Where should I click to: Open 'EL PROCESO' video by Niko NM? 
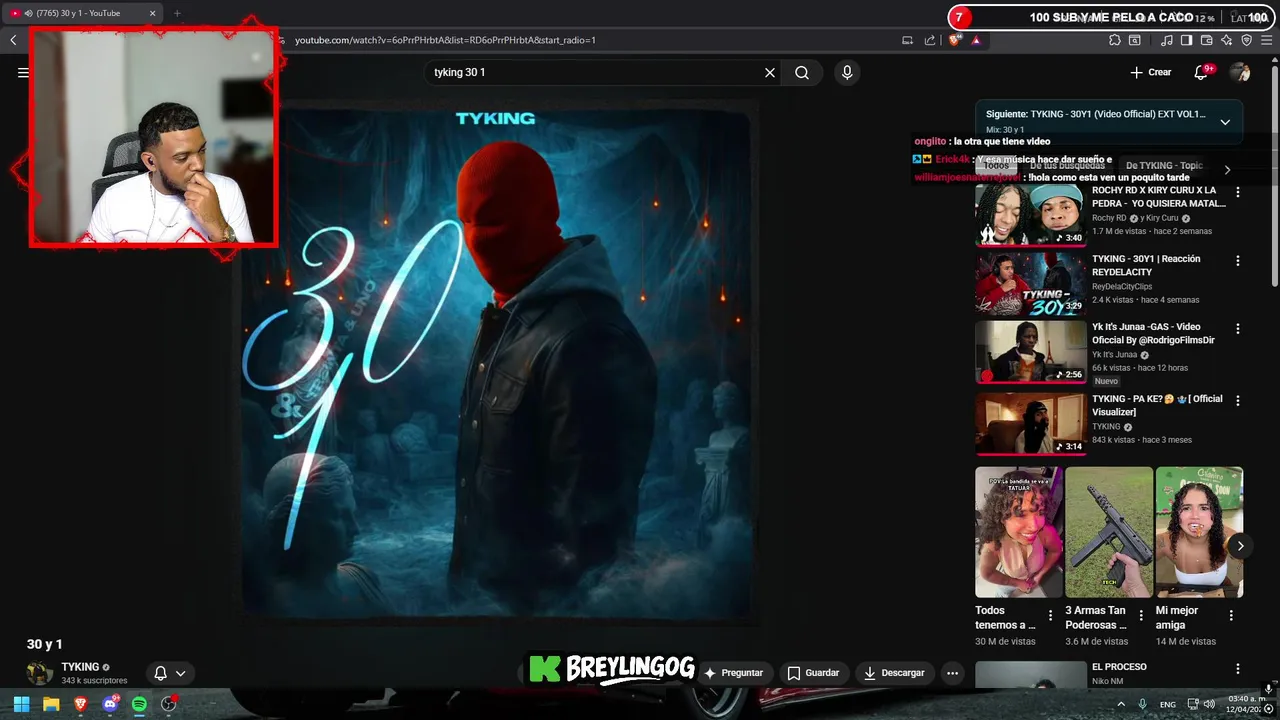pyautogui.click(x=1119, y=667)
